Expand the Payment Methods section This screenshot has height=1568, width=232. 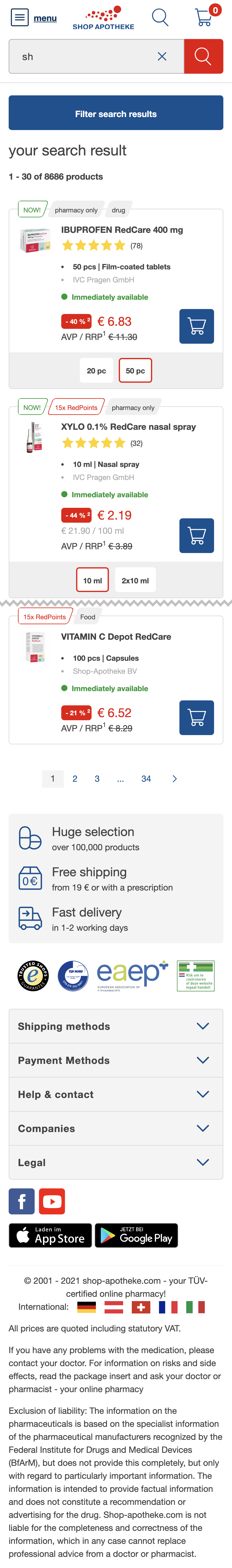point(116,1060)
